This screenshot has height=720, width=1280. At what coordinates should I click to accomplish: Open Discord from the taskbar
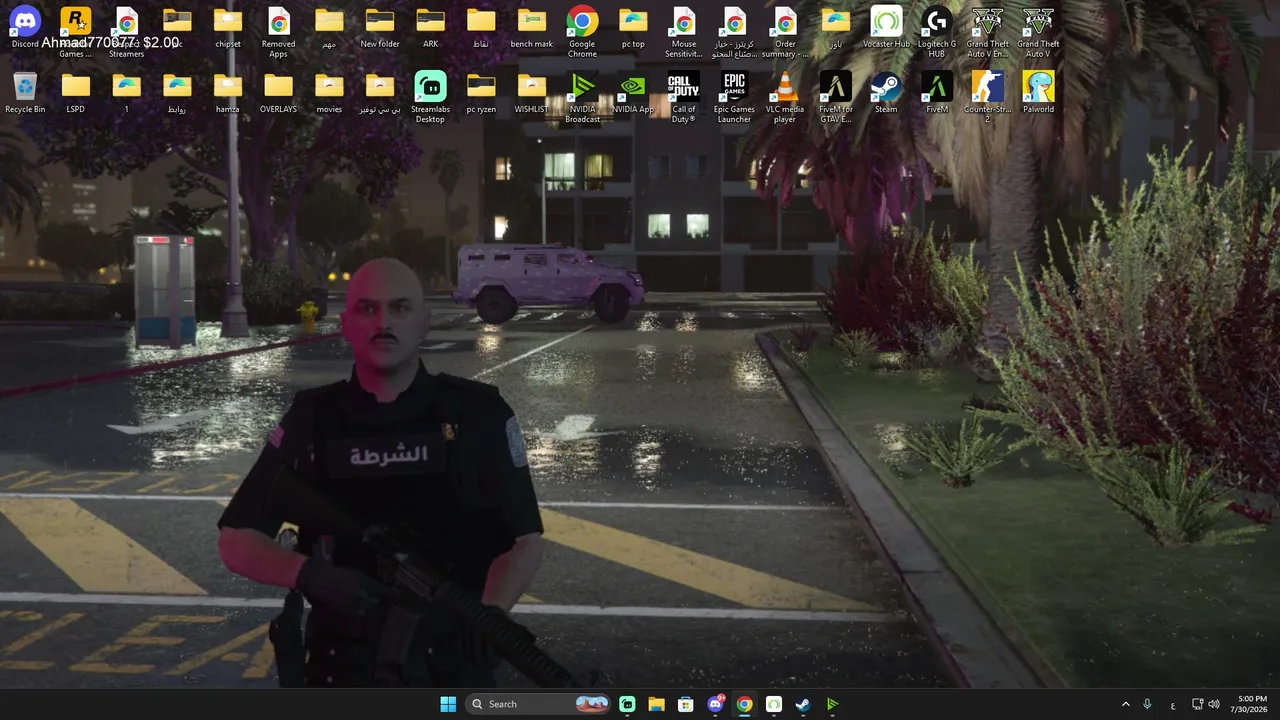tap(715, 704)
